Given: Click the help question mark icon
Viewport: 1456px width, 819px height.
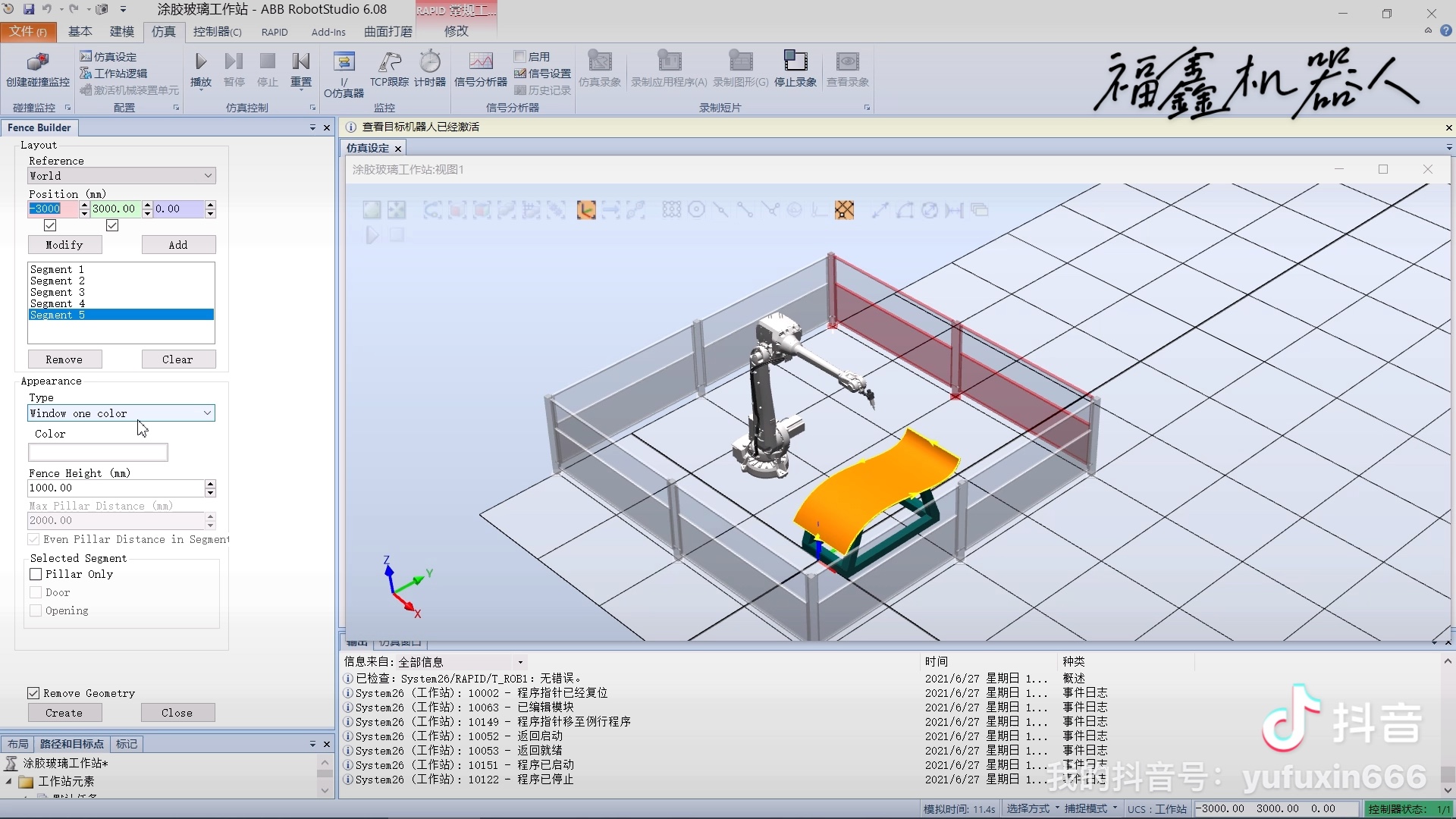Looking at the screenshot, I should coord(1446,31).
